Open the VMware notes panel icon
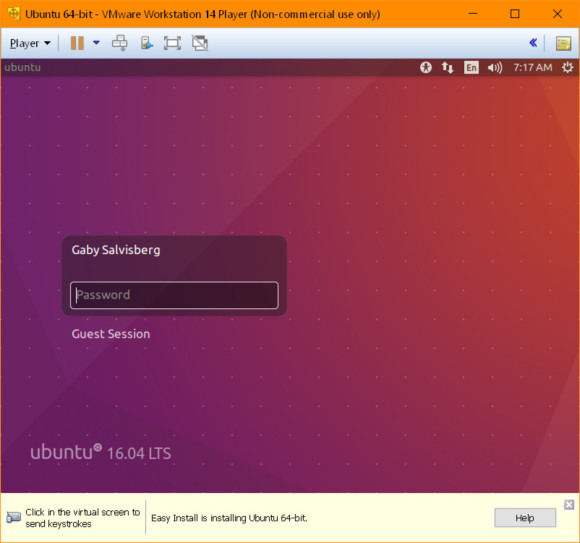 563,43
